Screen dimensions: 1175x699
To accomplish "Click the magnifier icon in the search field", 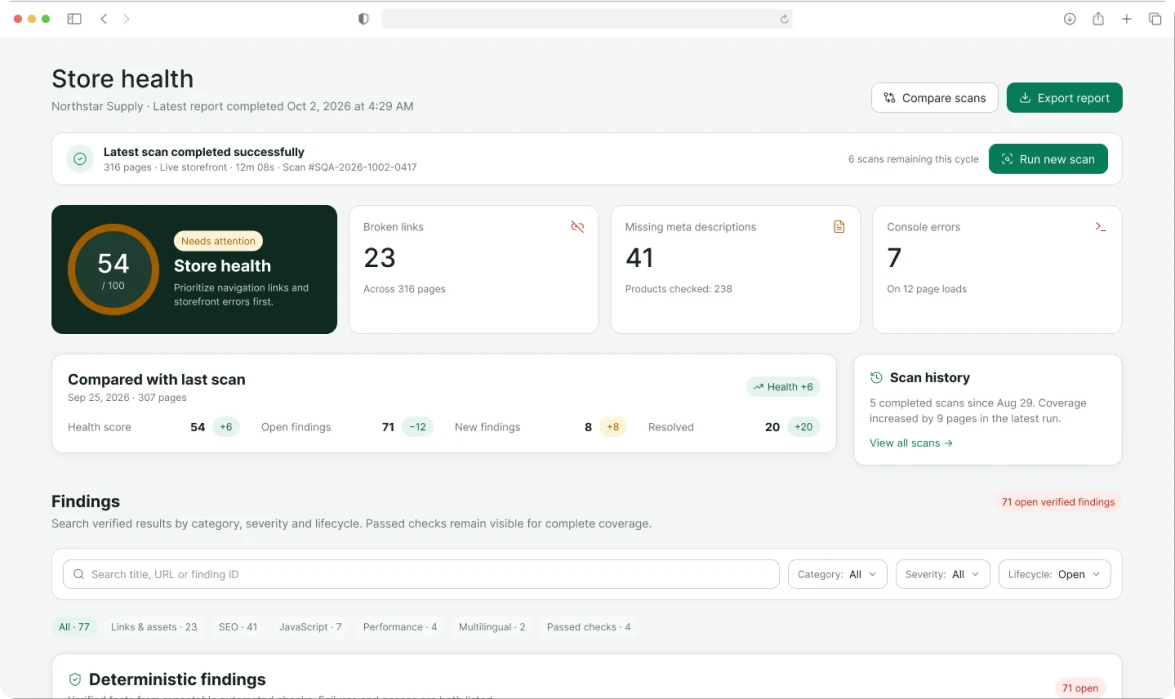I will click(79, 574).
